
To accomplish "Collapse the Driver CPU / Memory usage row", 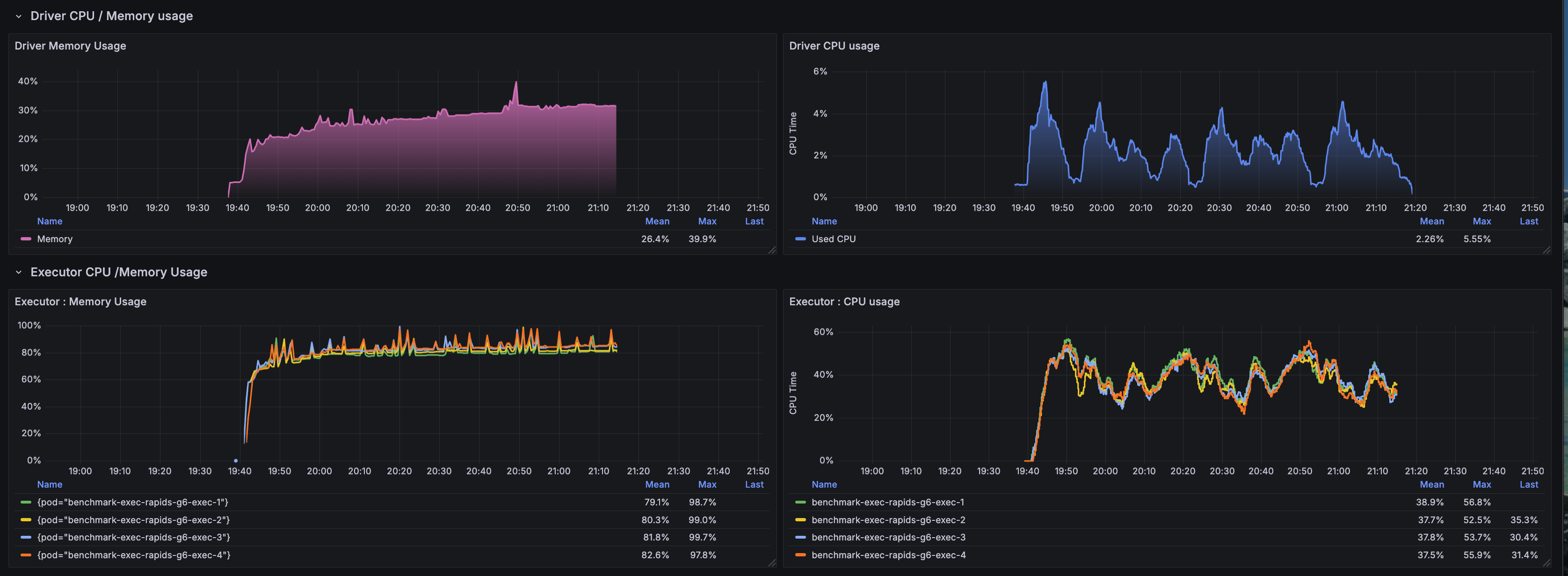I will coord(18,16).
